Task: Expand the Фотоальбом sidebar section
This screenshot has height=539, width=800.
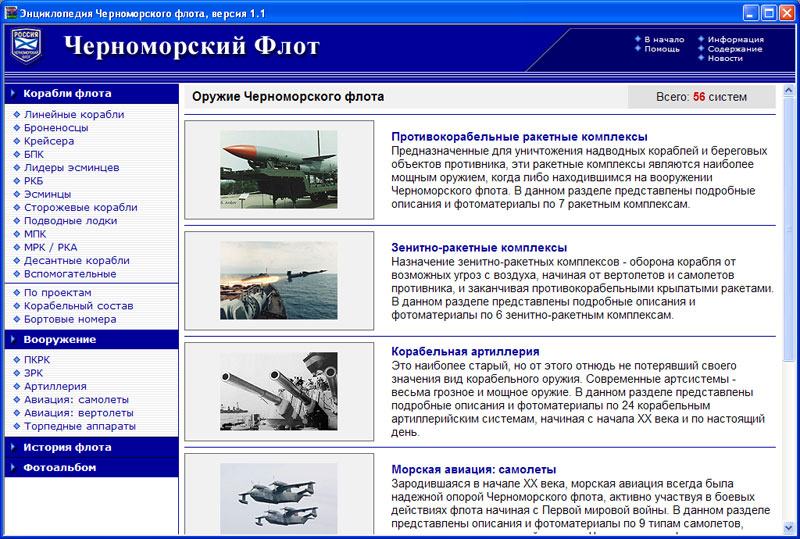Action: coord(60,467)
